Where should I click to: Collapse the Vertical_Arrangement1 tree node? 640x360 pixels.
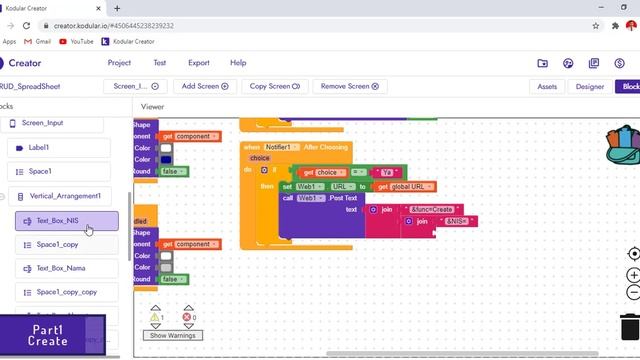pyautogui.click(x=2, y=197)
